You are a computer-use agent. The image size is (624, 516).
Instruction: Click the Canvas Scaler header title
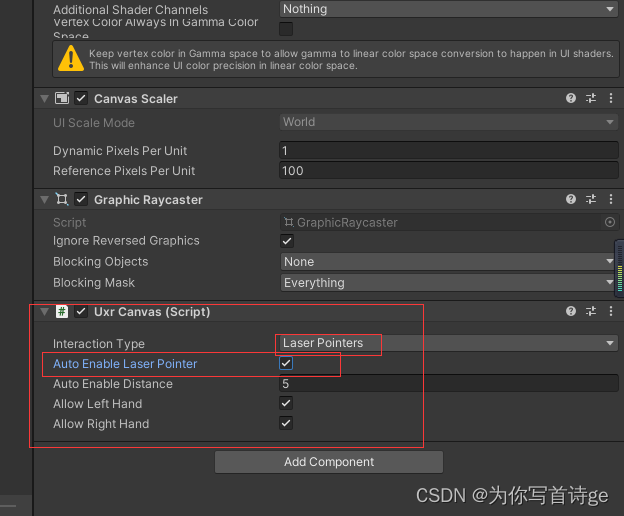coord(136,99)
